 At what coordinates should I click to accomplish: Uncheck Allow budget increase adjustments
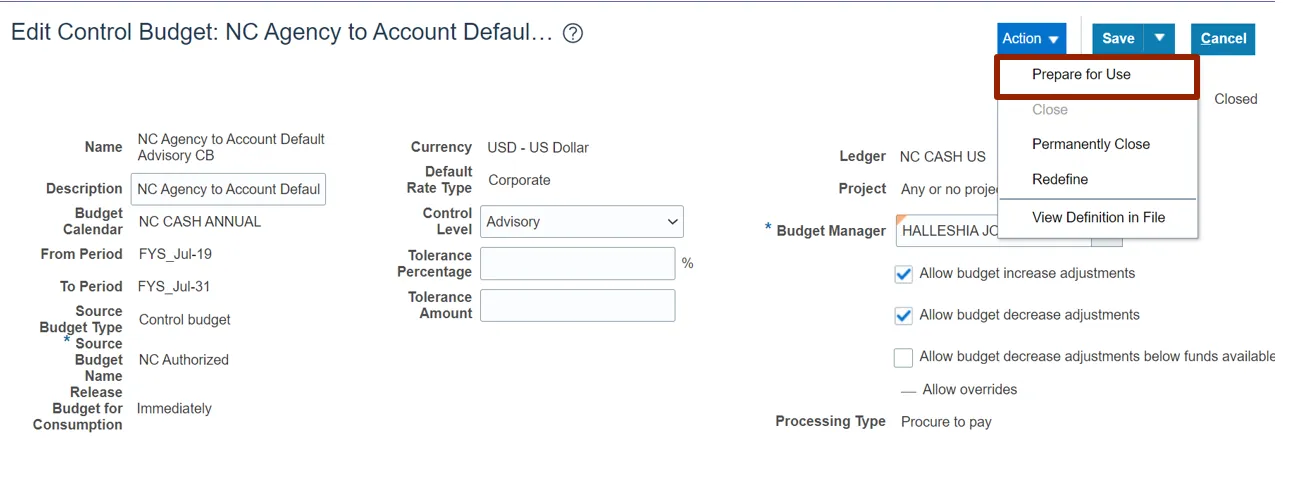(903, 274)
